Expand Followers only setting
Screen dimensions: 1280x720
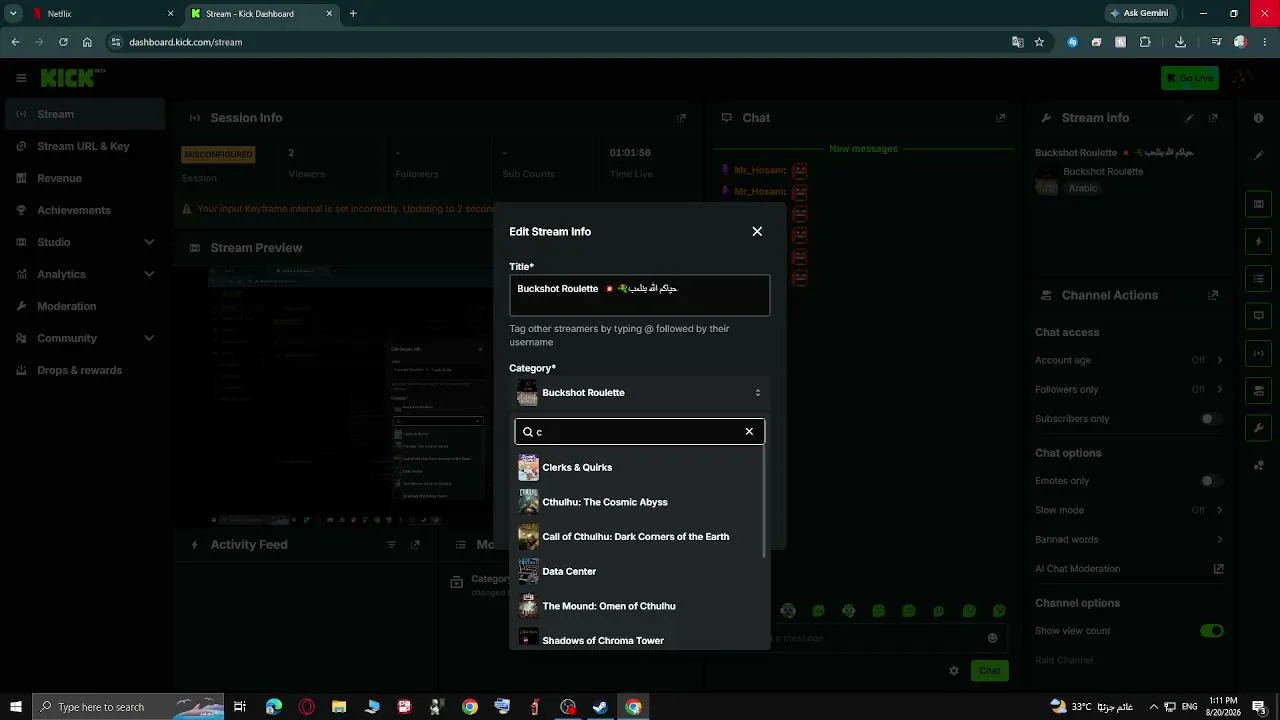pos(1219,389)
